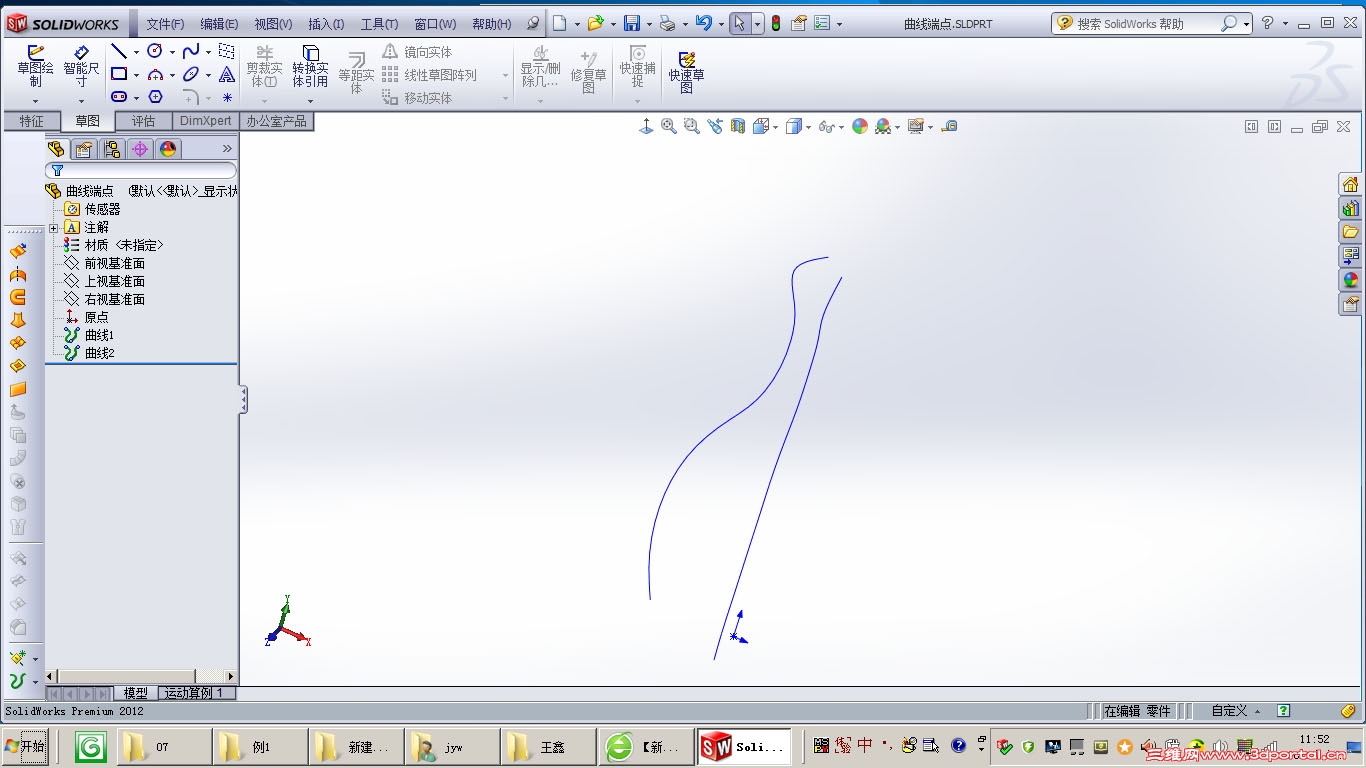Open the spline tool dropdown arrow

[208, 52]
